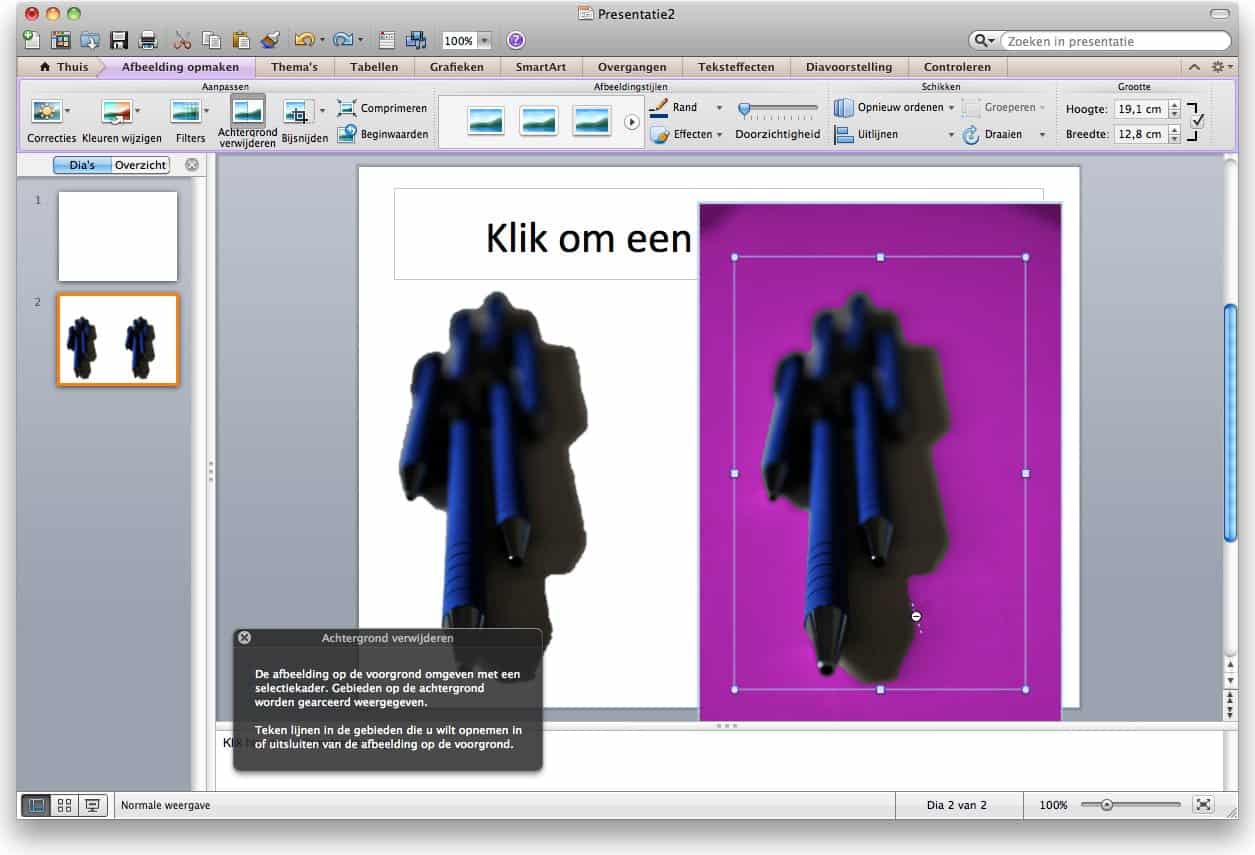Open Kleuren wijzigen picture tool
This screenshot has width=1255, height=855.
click(122, 119)
